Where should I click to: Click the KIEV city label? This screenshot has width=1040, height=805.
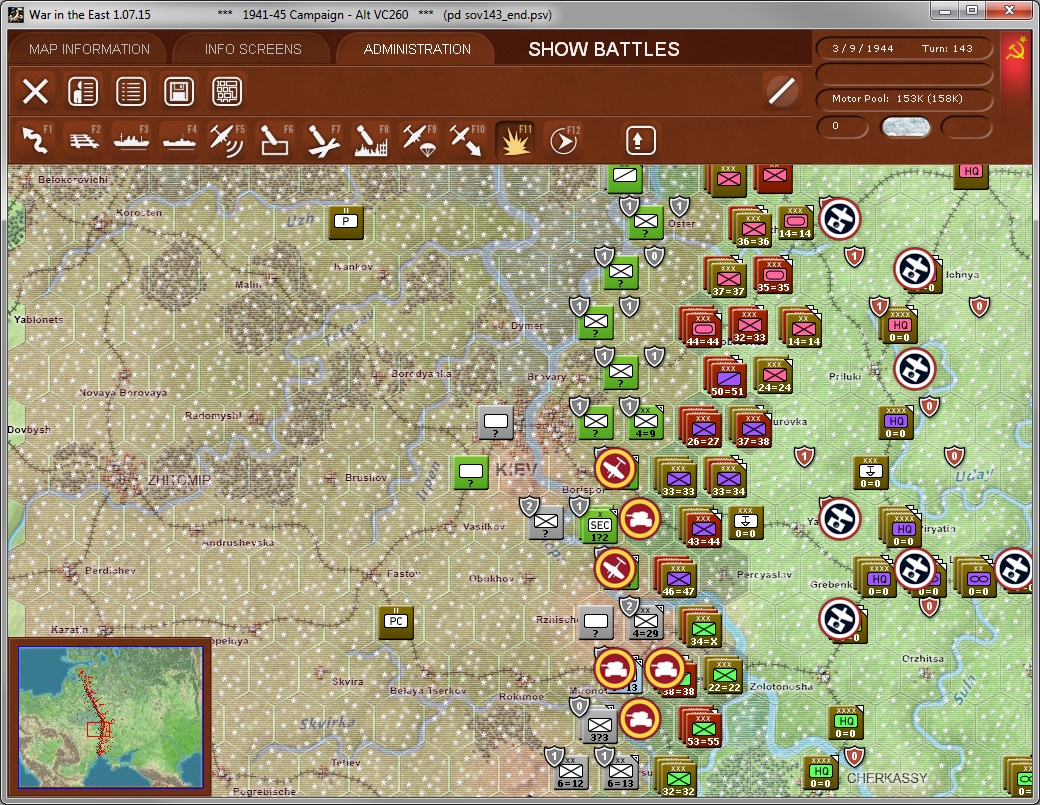tap(516, 470)
